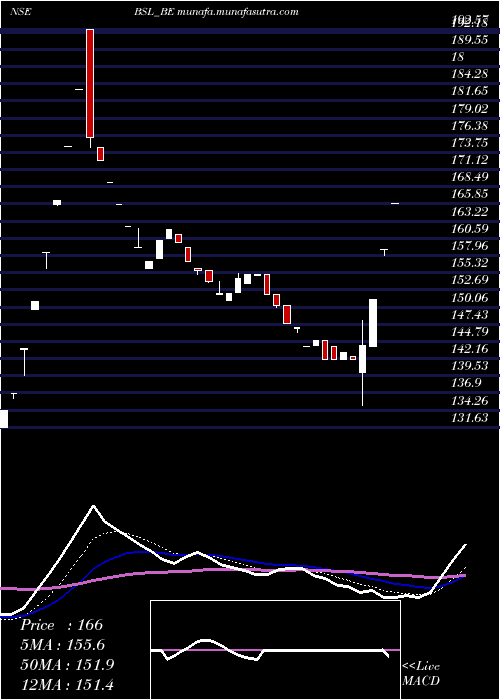Click the 173.75 price axis label
Image resolution: width=500 pixels, height=700 pixels.
point(469,143)
